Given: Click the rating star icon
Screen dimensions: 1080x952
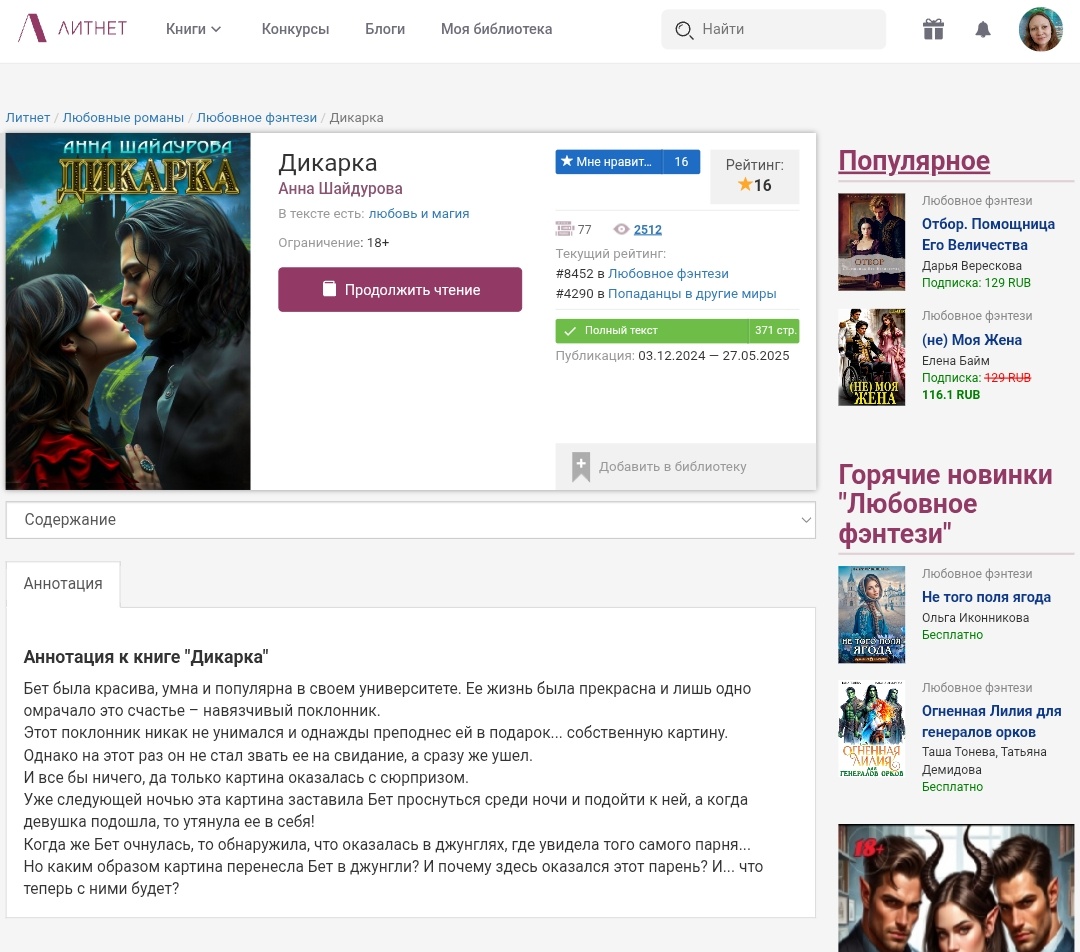Looking at the screenshot, I should tap(745, 185).
